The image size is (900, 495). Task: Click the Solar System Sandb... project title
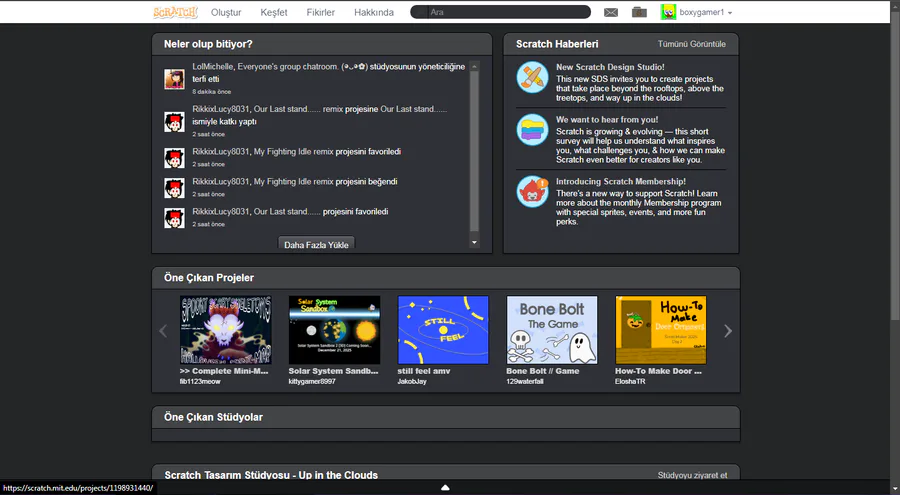tap(333, 371)
